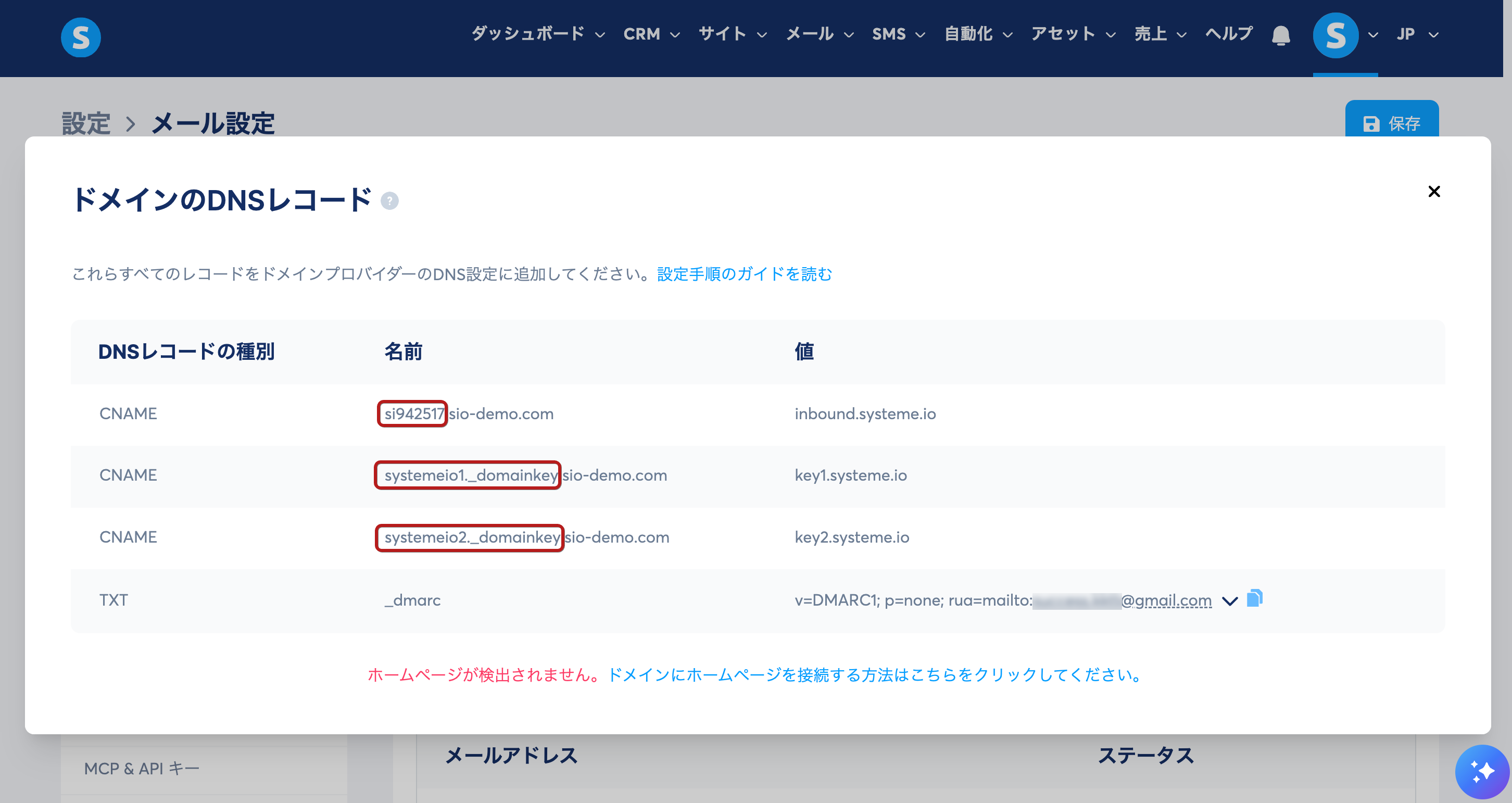Open the メール menu

click(x=820, y=34)
